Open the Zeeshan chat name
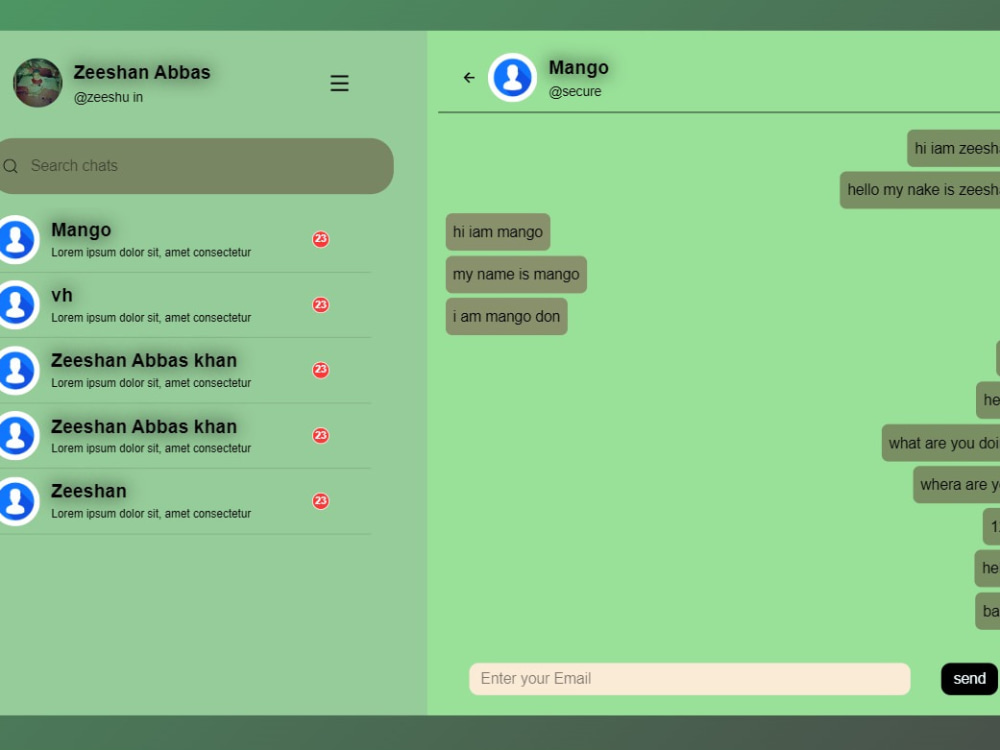Viewport: 1000px width, 750px height. coord(89,491)
